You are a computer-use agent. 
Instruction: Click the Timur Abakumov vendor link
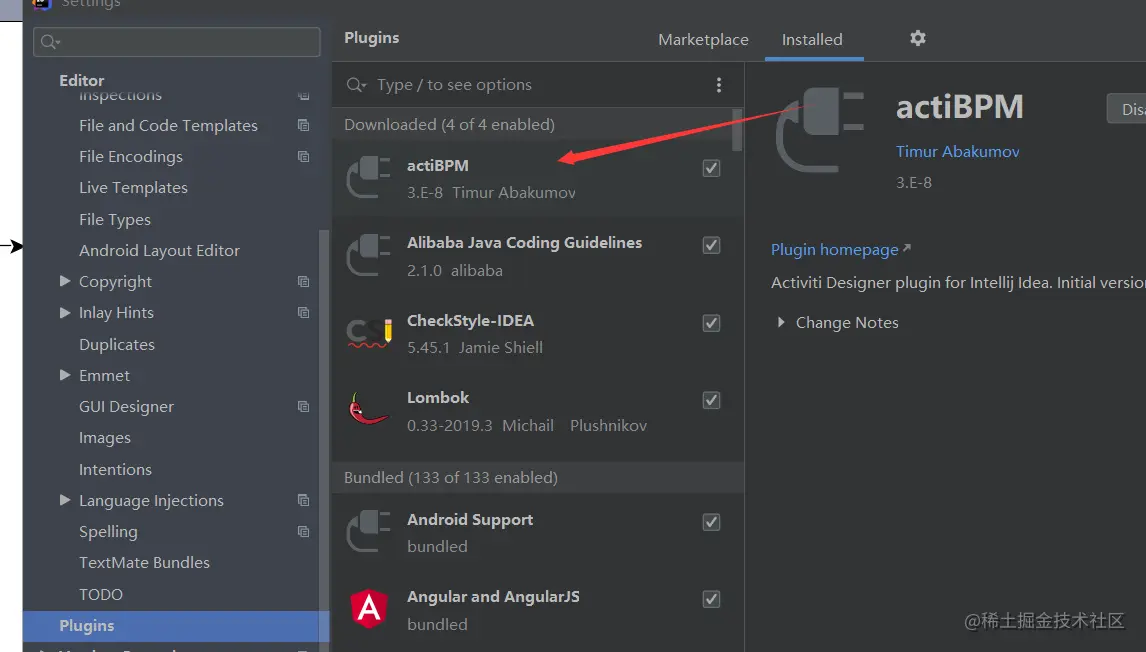[x=957, y=152]
